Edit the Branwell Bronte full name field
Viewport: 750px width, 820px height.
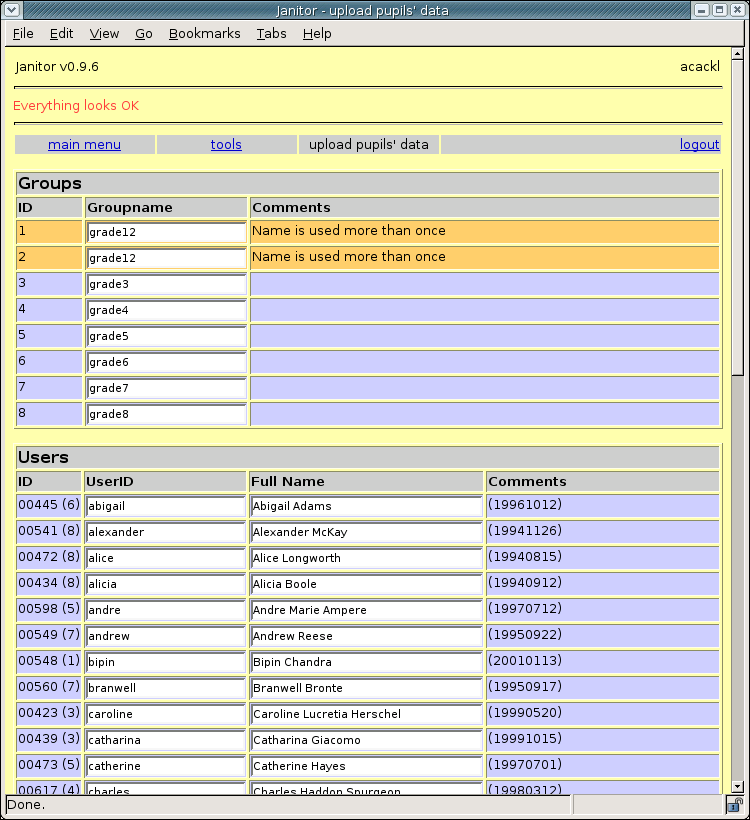coord(366,688)
